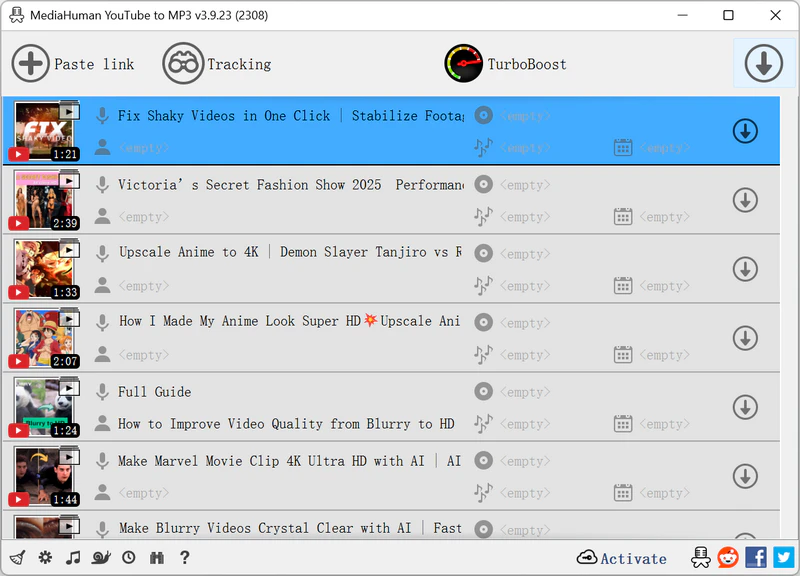Download the Upscale Anime to 4K track

745,269
